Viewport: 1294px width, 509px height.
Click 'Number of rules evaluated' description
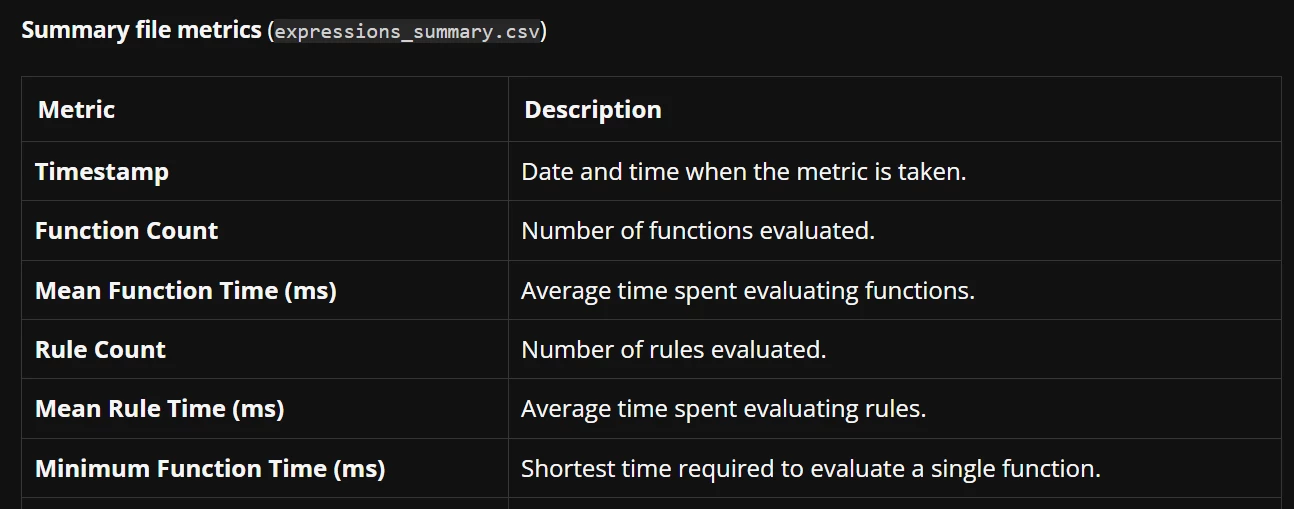[x=674, y=350]
